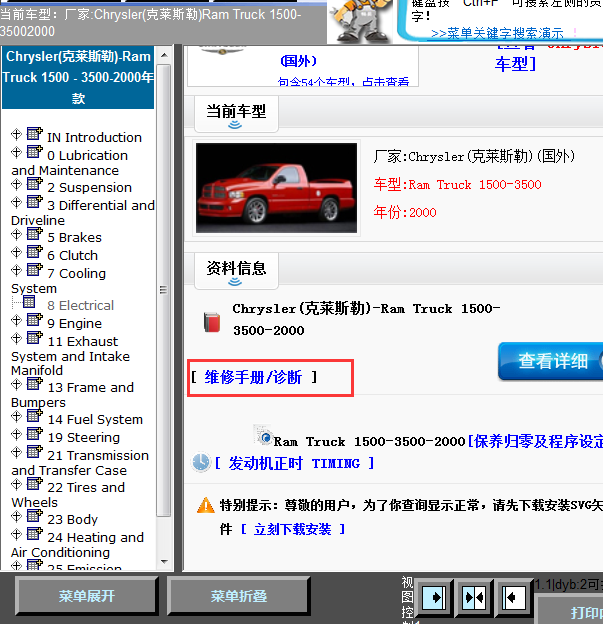Expand the 5 Brakes tree node
This screenshot has height=629, width=603.
[16, 234]
